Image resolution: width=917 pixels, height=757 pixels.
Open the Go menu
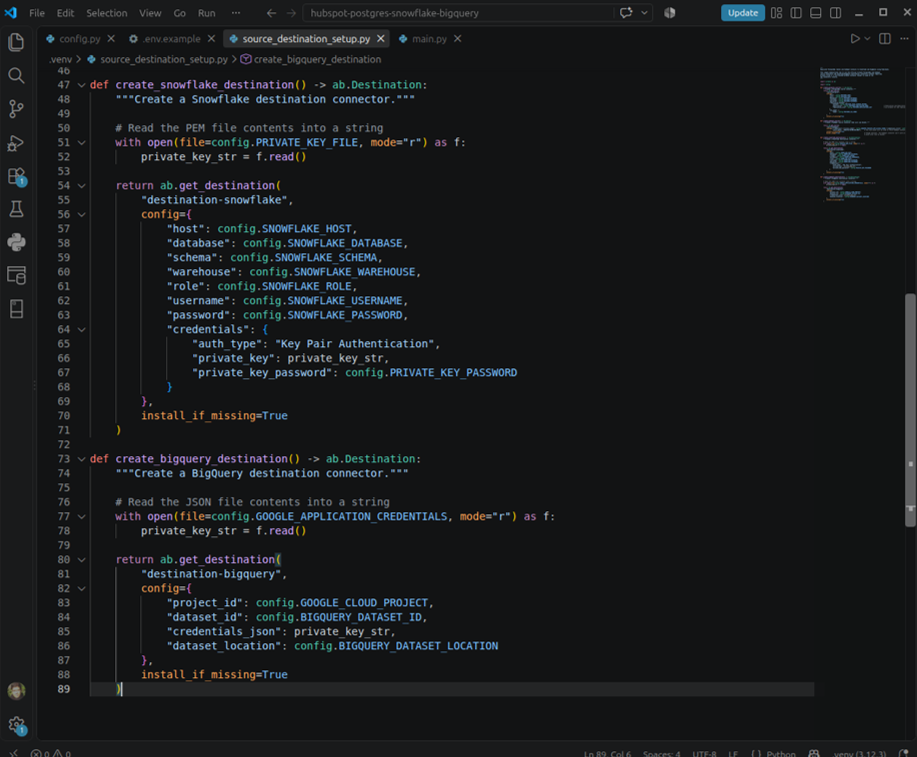(180, 13)
